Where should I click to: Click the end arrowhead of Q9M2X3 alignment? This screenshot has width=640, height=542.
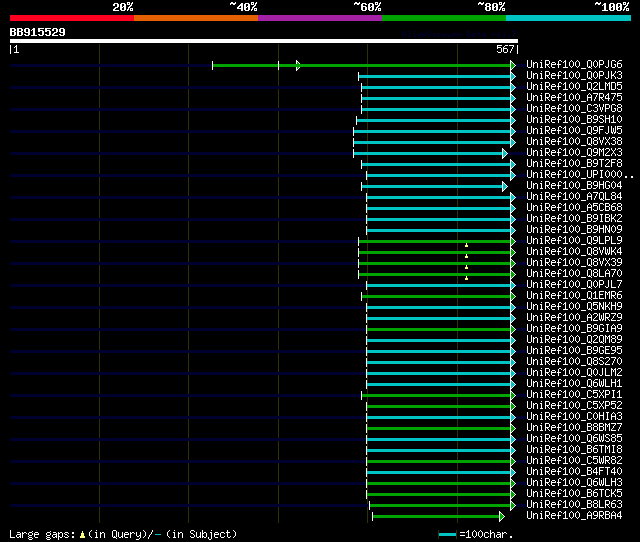tap(505, 153)
